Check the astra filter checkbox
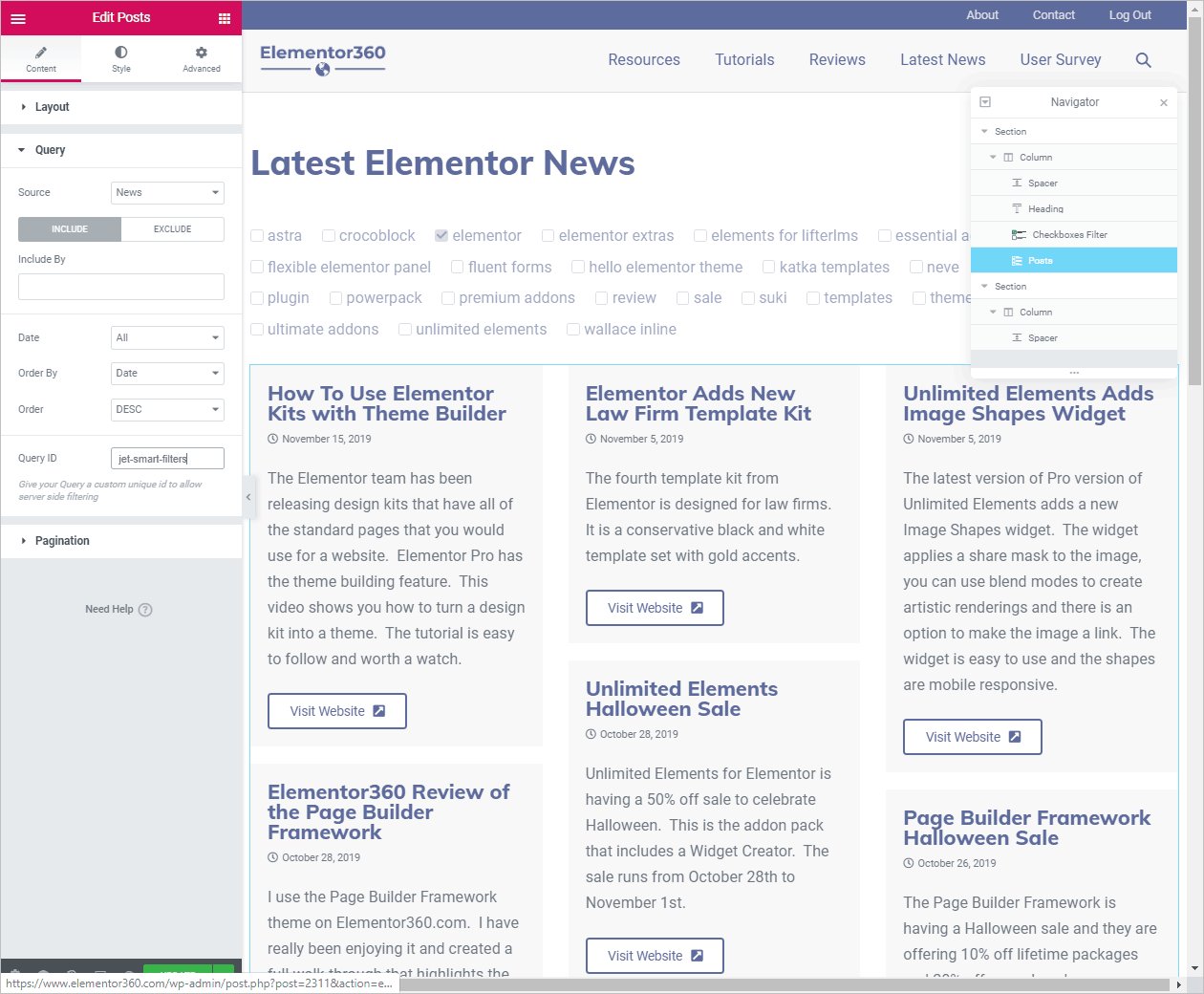 tap(257, 236)
